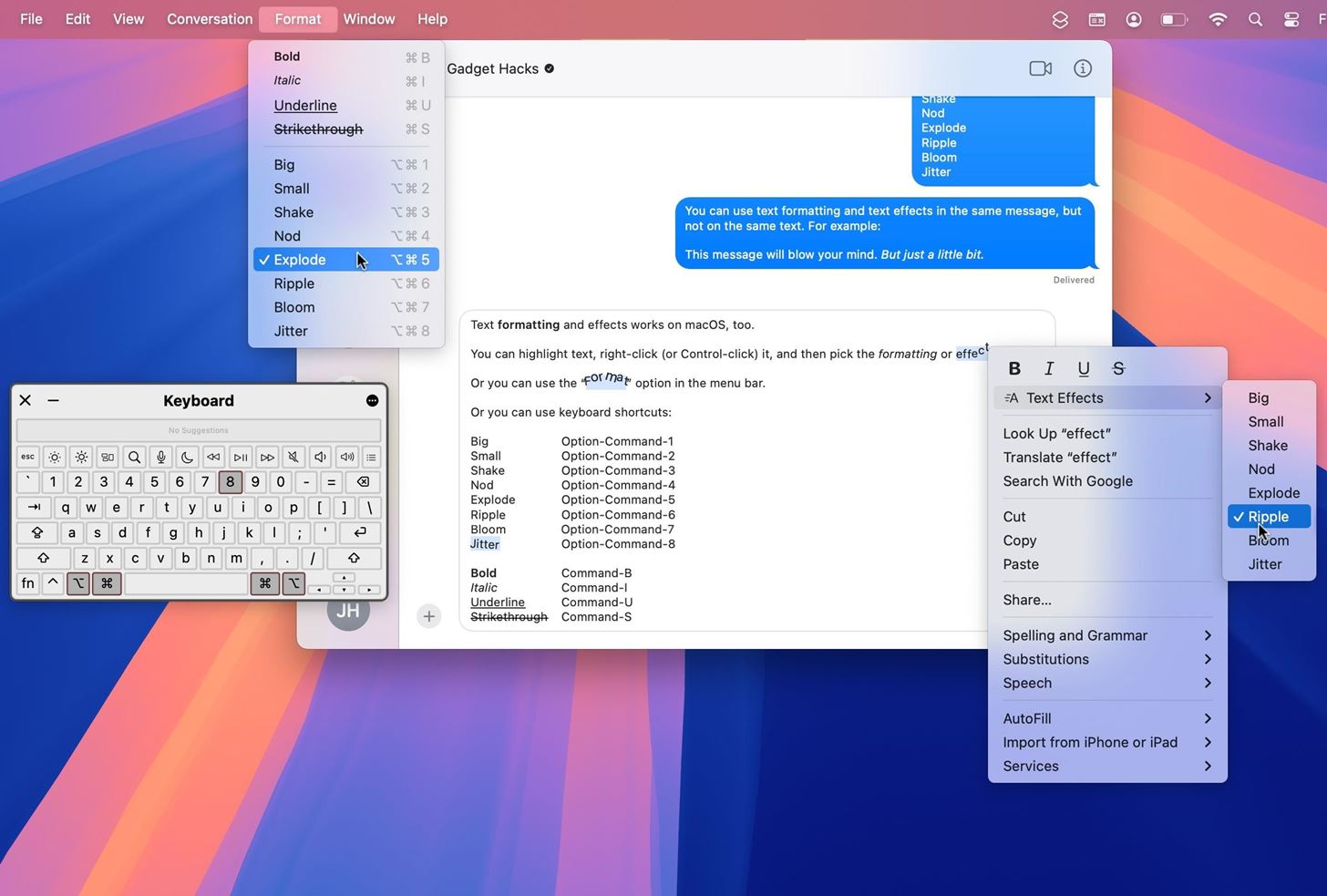Screen dimensions: 1327x896
Task: Tap the esc key on the on-screen keyboard
Action: pyautogui.click(x=28, y=457)
